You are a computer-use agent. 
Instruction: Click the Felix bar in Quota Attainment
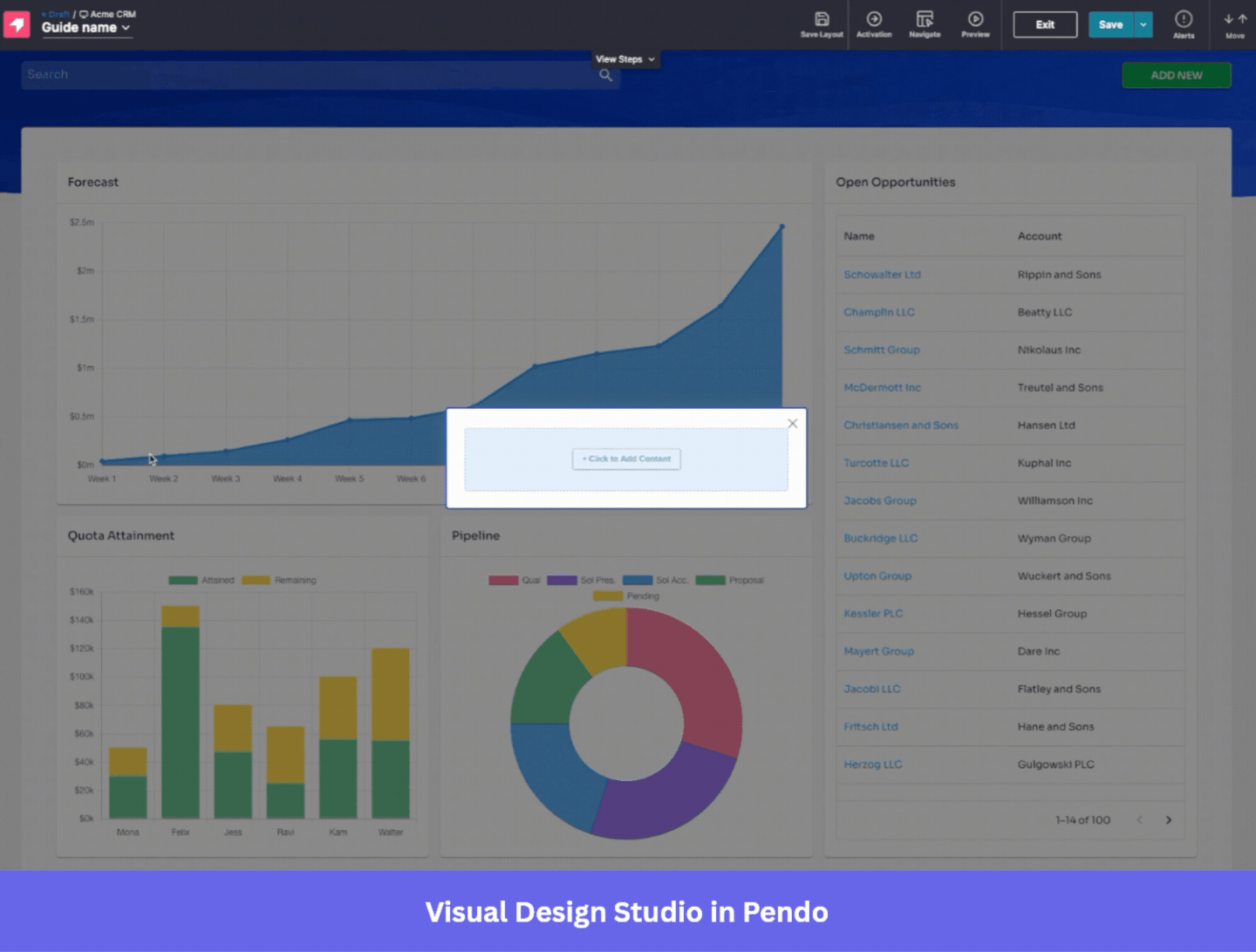pyautogui.click(x=181, y=712)
